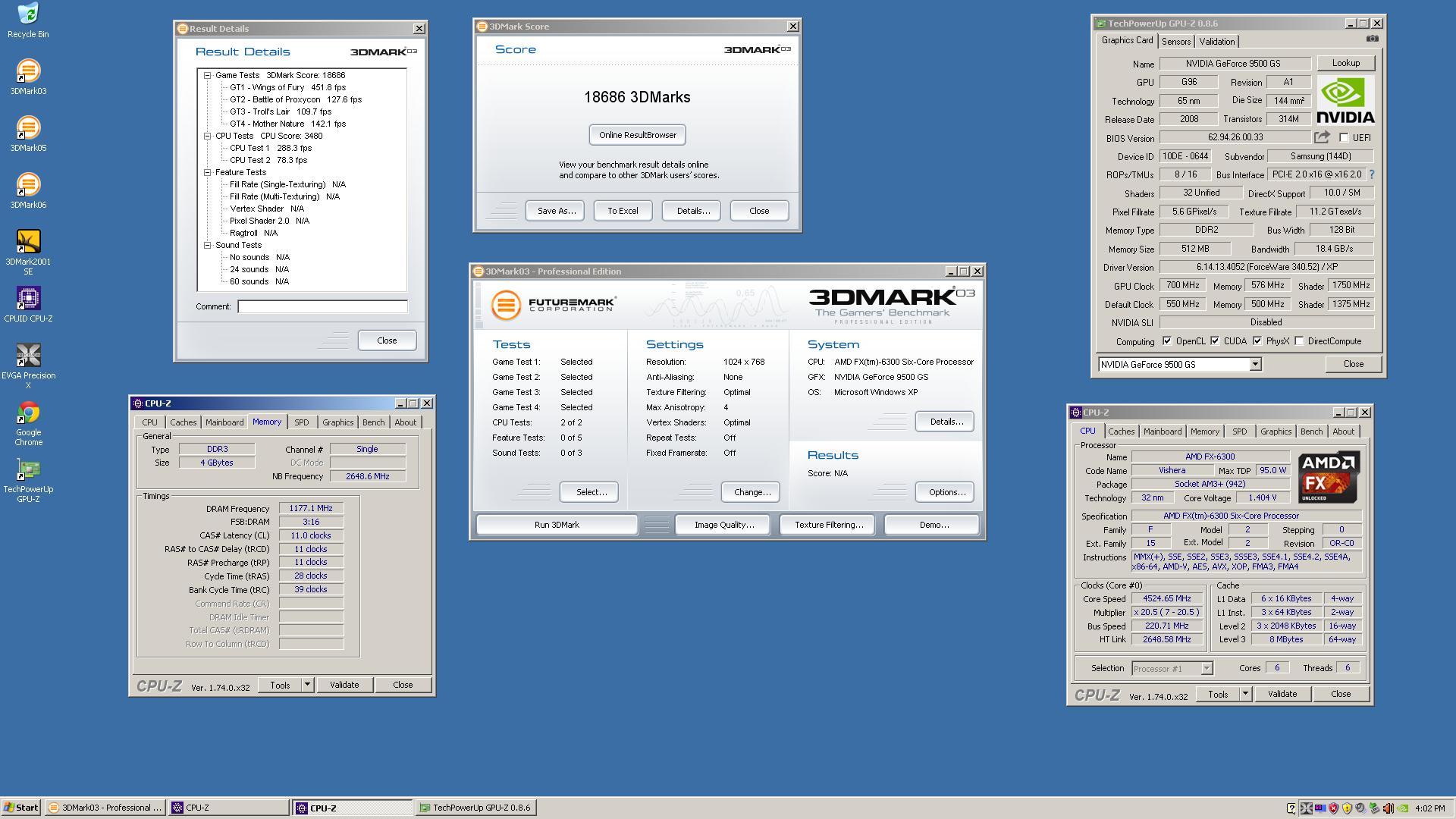Switch to the Sensors tab in GPU-Z
Screen dimensions: 1456x819
pos(1176,42)
